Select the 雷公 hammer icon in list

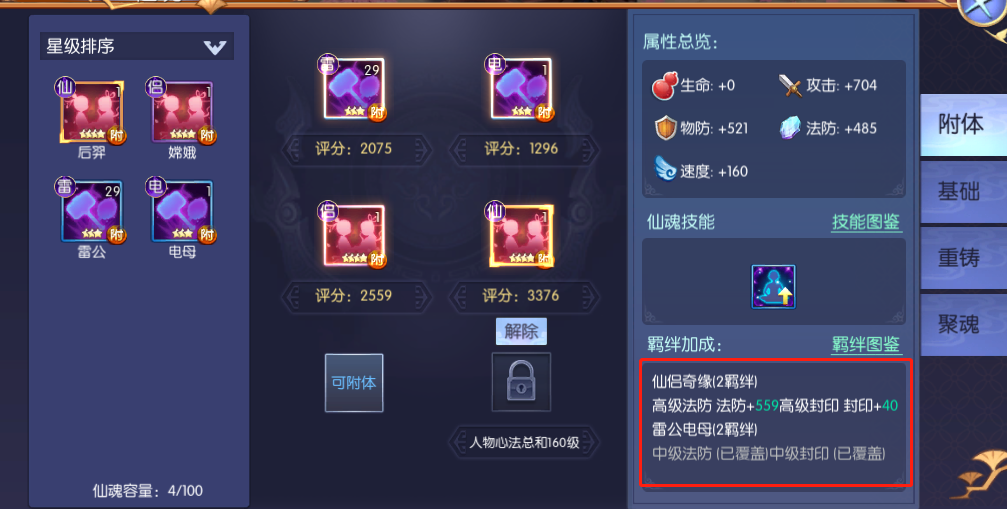pos(91,211)
